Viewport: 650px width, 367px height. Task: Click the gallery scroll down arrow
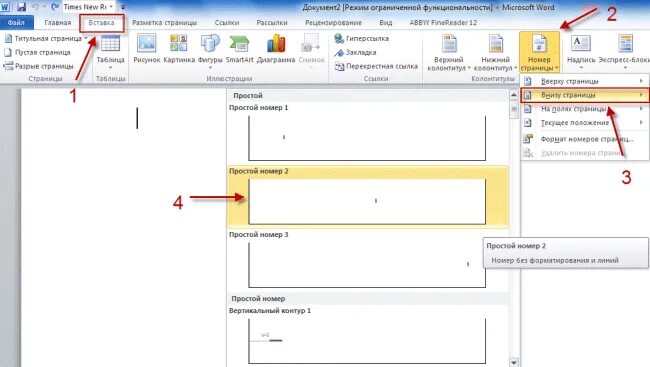(514, 362)
